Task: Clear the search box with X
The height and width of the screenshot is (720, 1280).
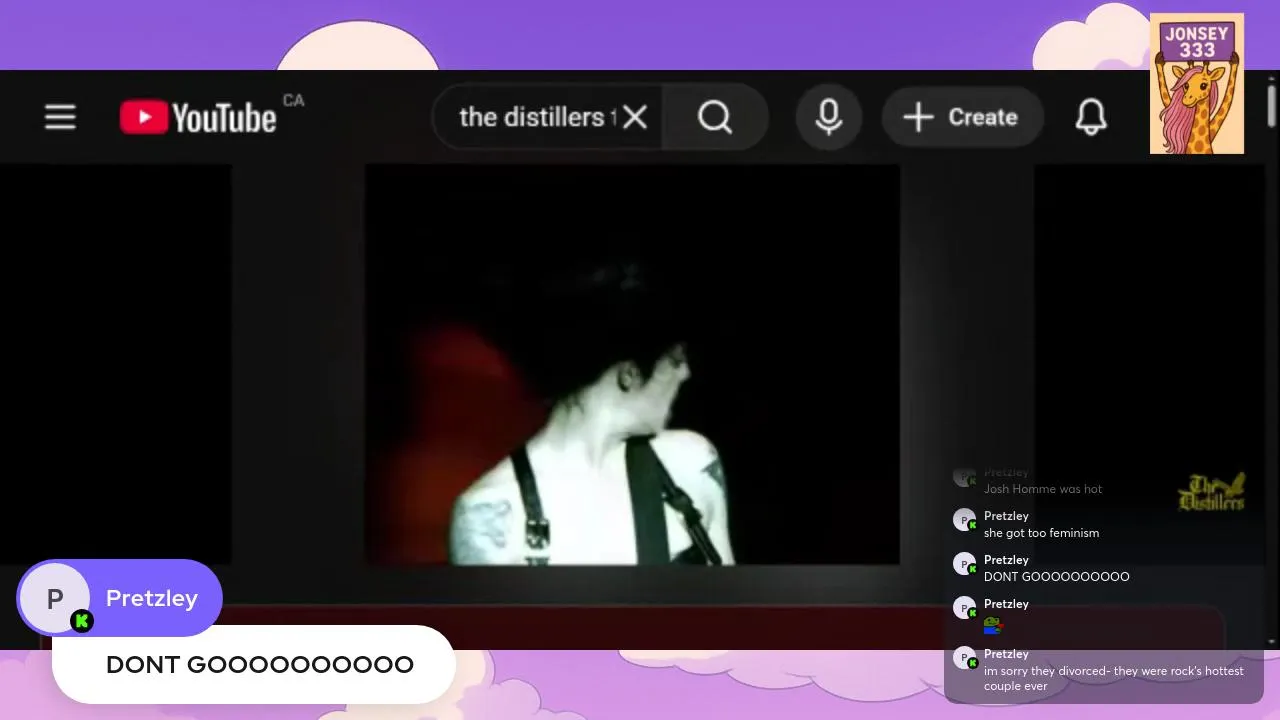Action: 635,117
